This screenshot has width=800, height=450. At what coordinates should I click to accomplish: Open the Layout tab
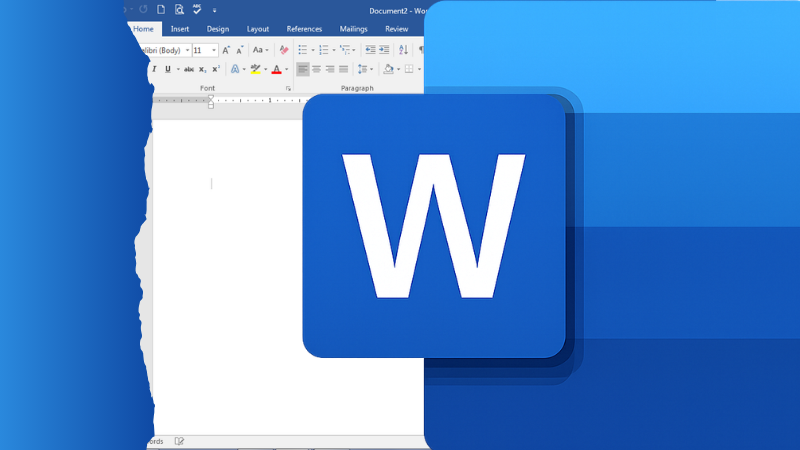[x=258, y=29]
